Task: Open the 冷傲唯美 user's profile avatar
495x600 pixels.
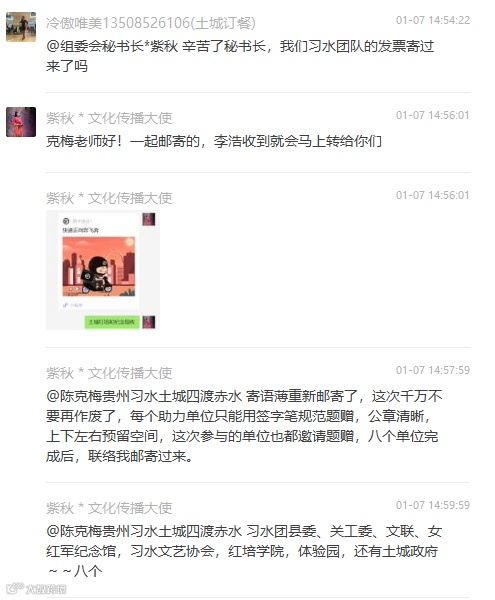Action: (x=21, y=27)
